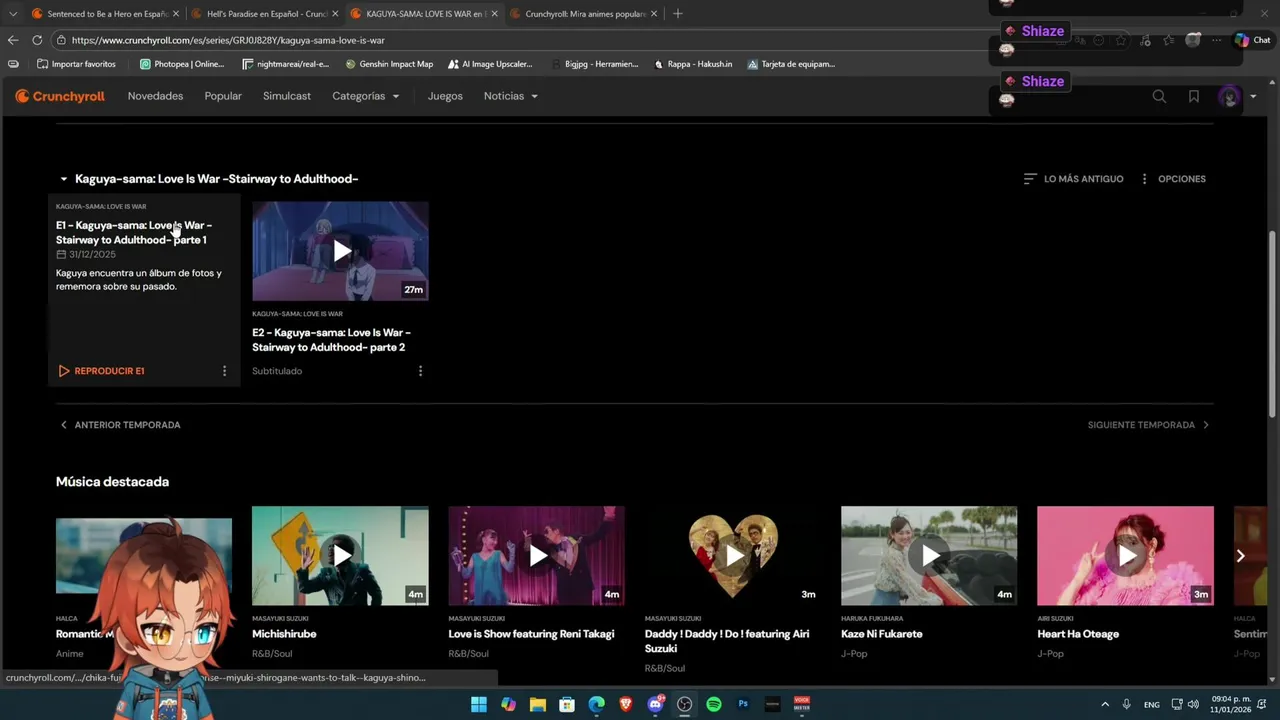Reload the current page

[x=37, y=40]
